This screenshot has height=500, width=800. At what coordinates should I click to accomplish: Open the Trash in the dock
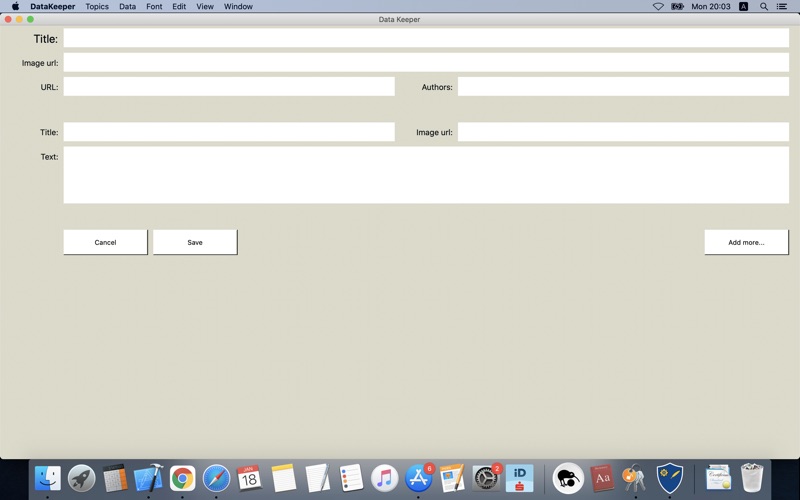pyautogui.click(x=752, y=478)
